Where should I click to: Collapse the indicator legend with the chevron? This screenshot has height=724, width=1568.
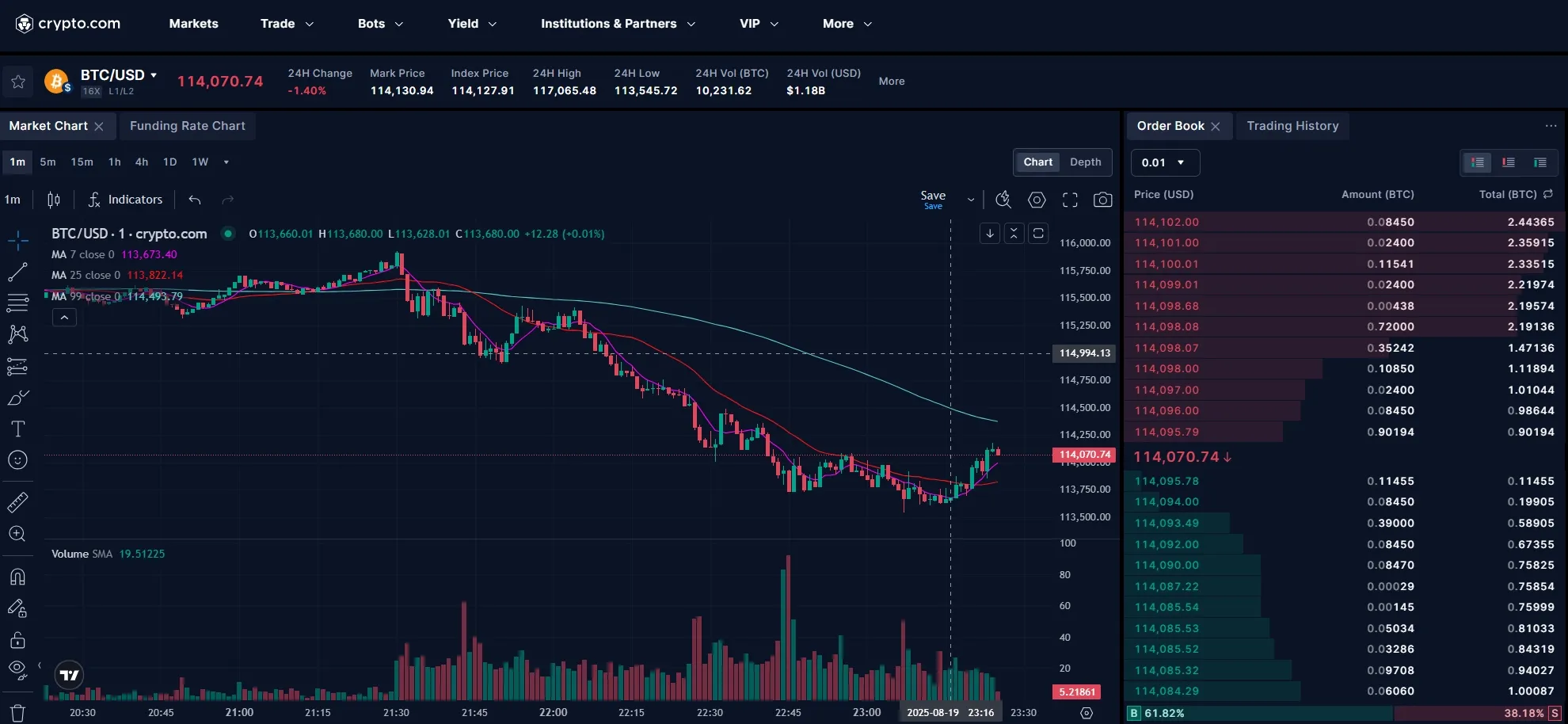tap(64, 318)
